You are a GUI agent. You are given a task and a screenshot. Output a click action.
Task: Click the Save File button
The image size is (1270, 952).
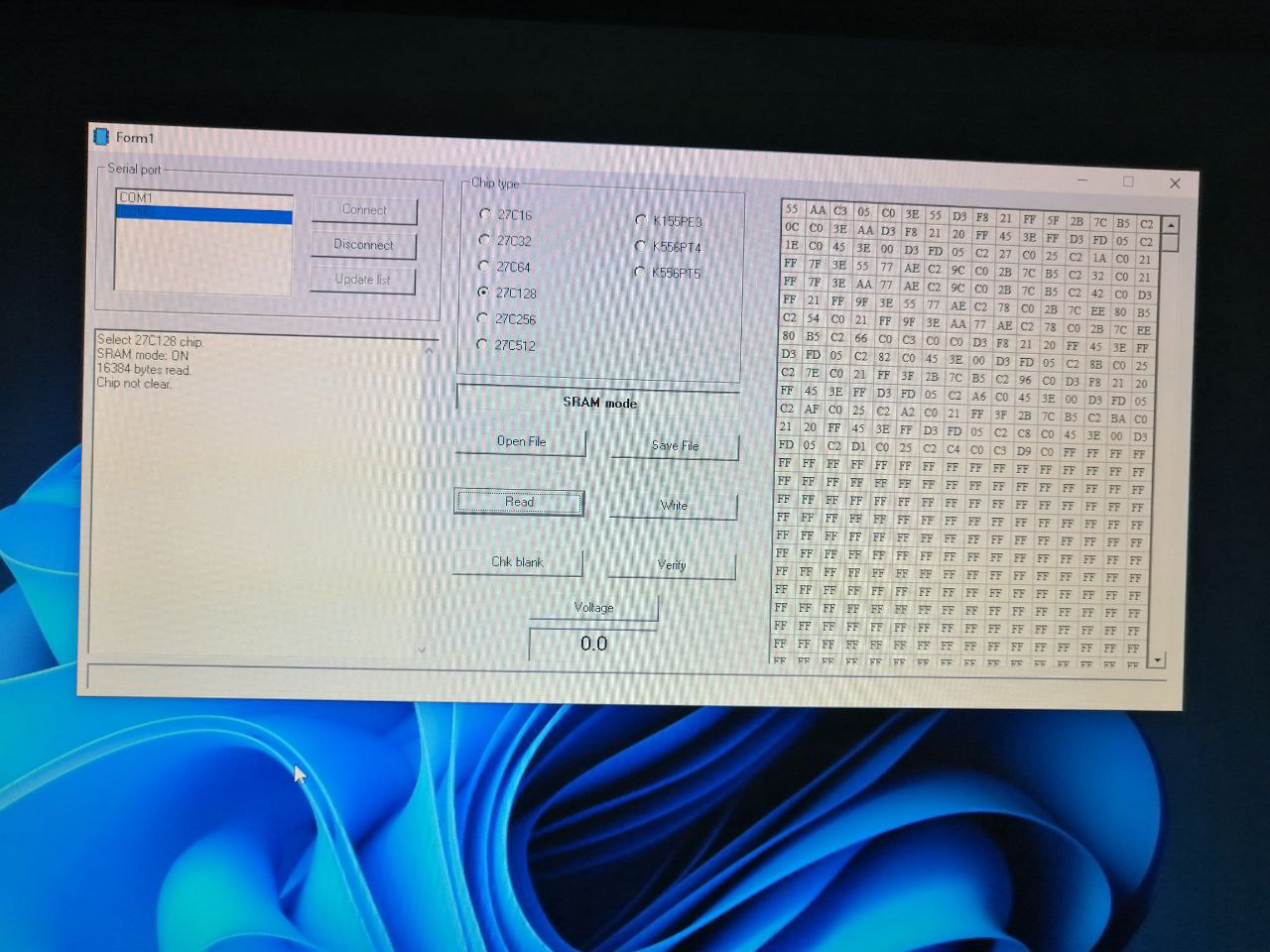pos(675,445)
